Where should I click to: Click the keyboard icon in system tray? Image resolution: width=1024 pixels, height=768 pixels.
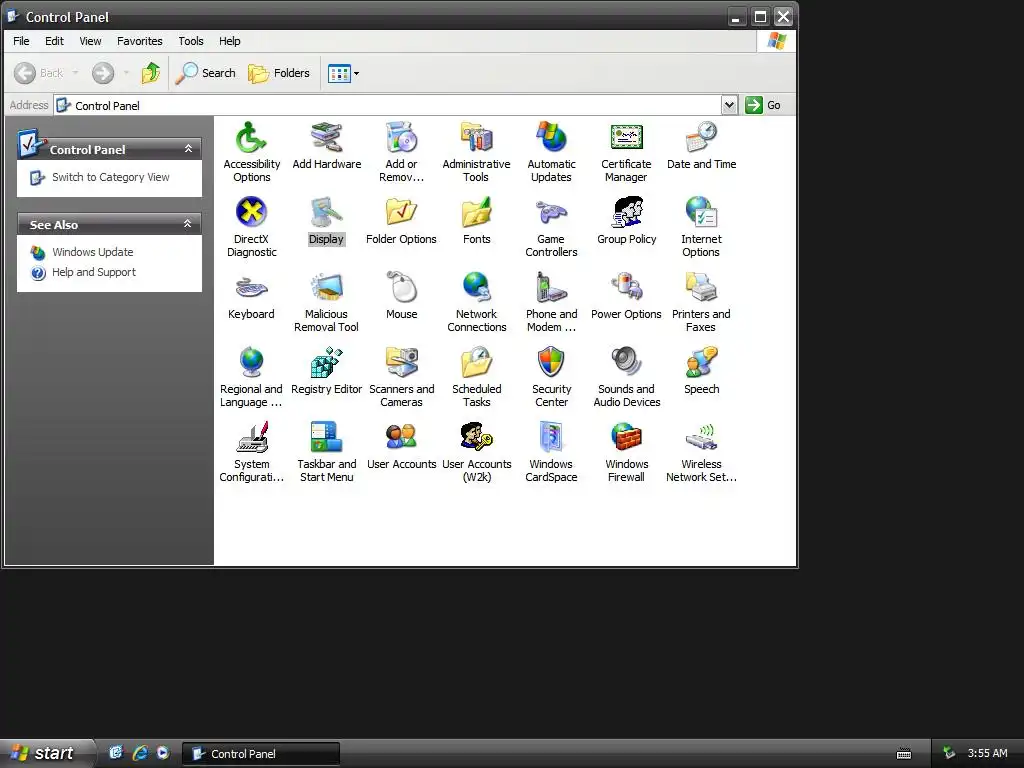click(904, 754)
